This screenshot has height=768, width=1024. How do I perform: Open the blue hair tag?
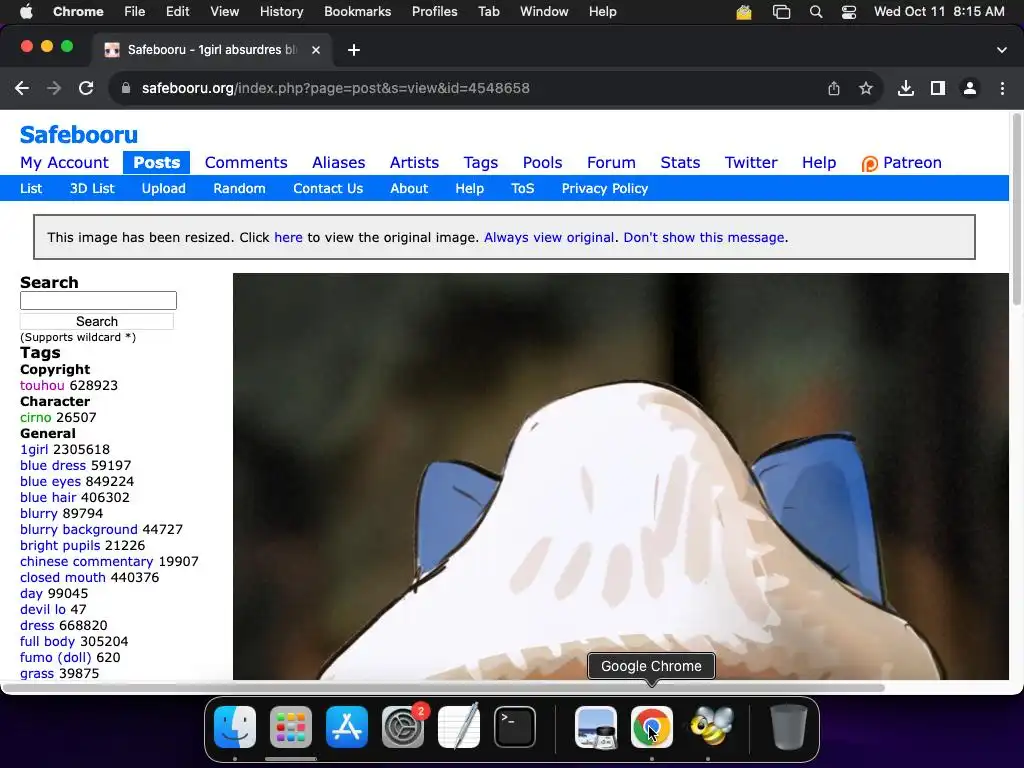[48, 498]
